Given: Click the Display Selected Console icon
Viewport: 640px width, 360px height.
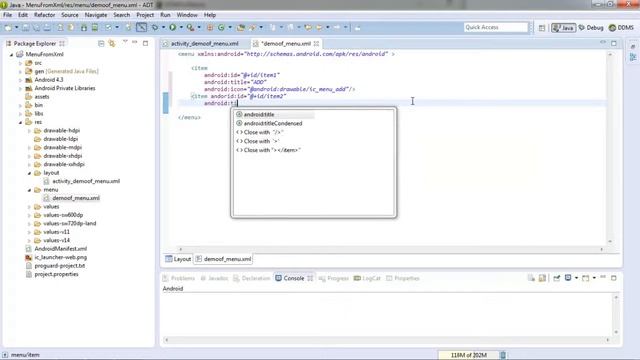Looking at the screenshot, I should 568,278.
